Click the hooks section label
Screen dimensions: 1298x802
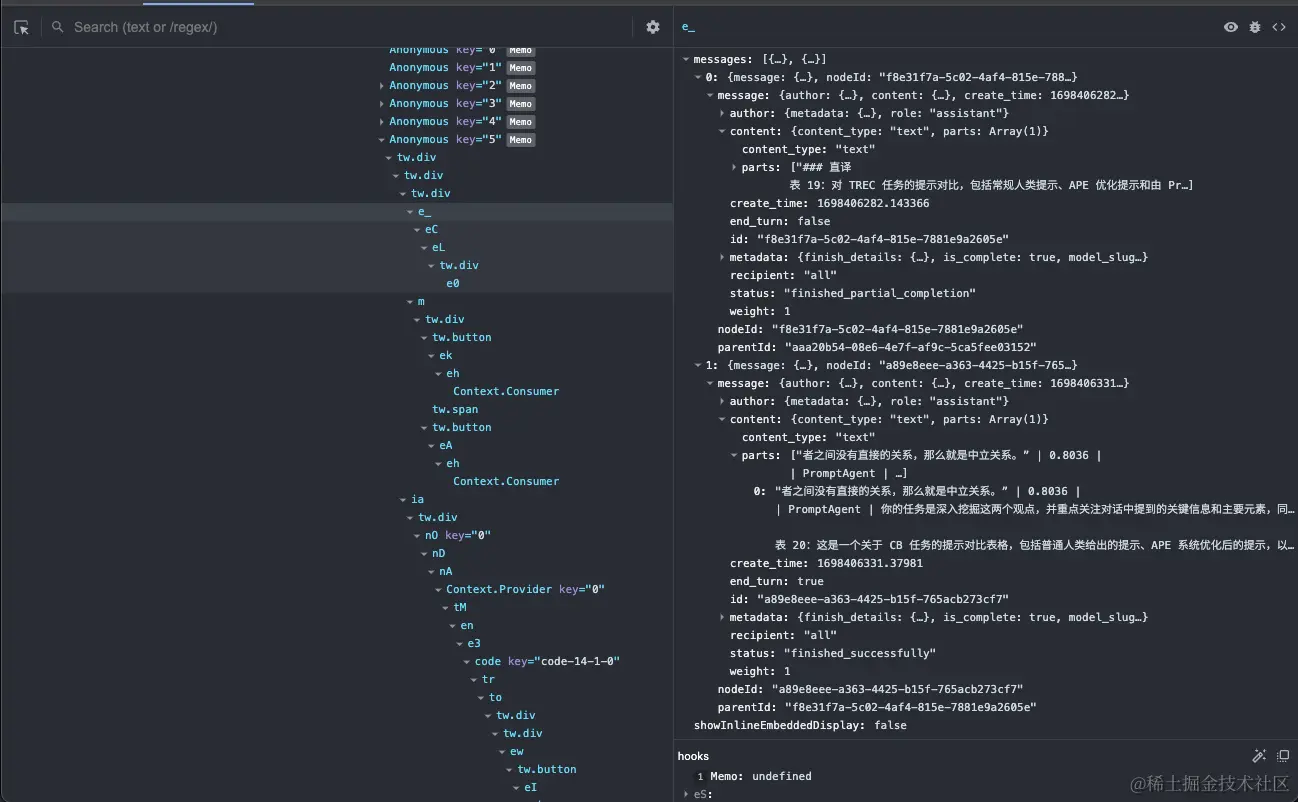tap(693, 757)
